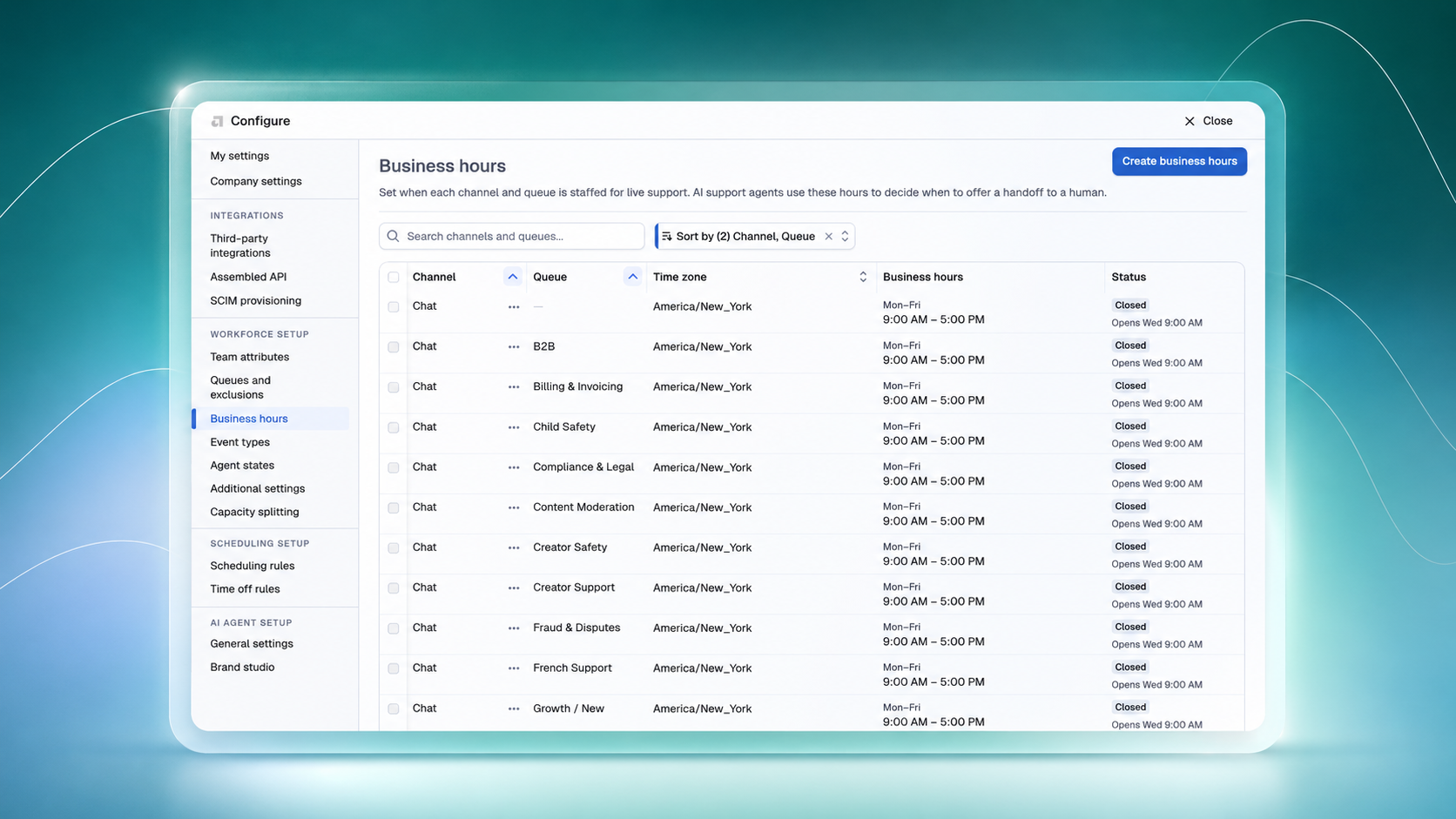Tick the checkbox for Billing & Invoicing row

pyautogui.click(x=394, y=387)
